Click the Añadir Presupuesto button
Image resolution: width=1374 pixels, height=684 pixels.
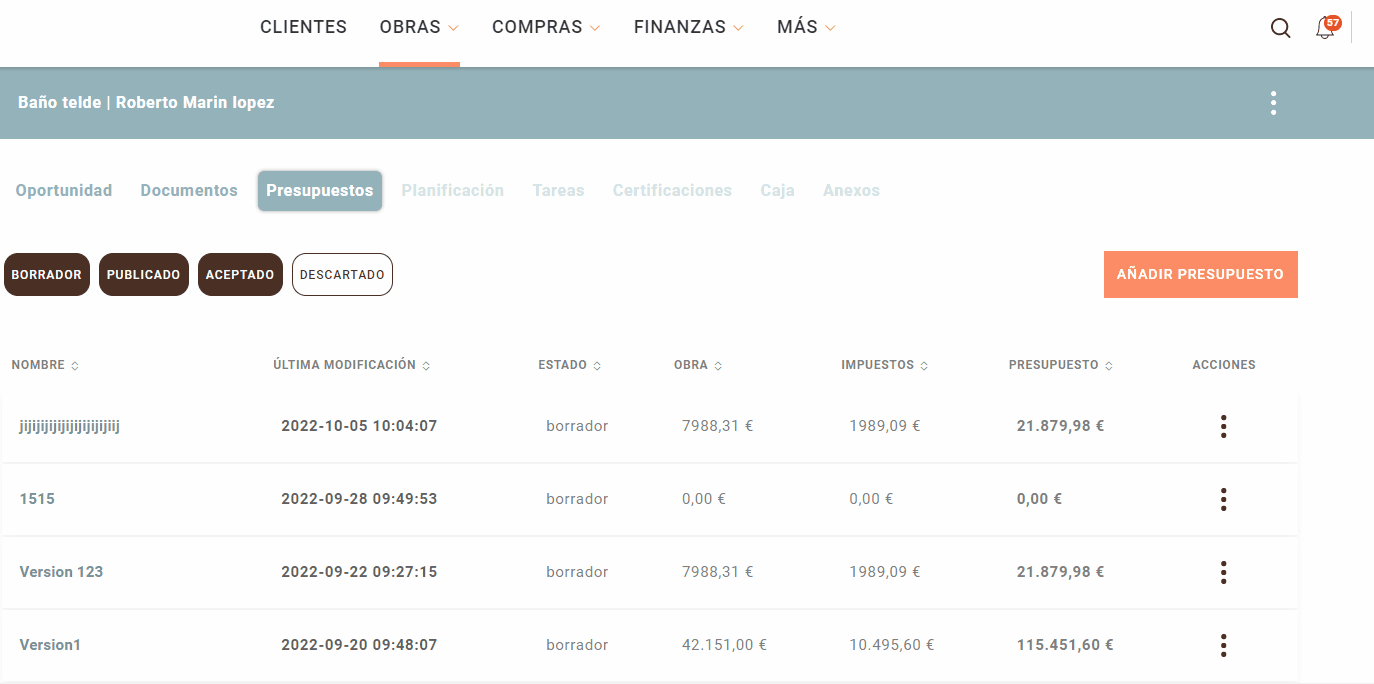1200,274
